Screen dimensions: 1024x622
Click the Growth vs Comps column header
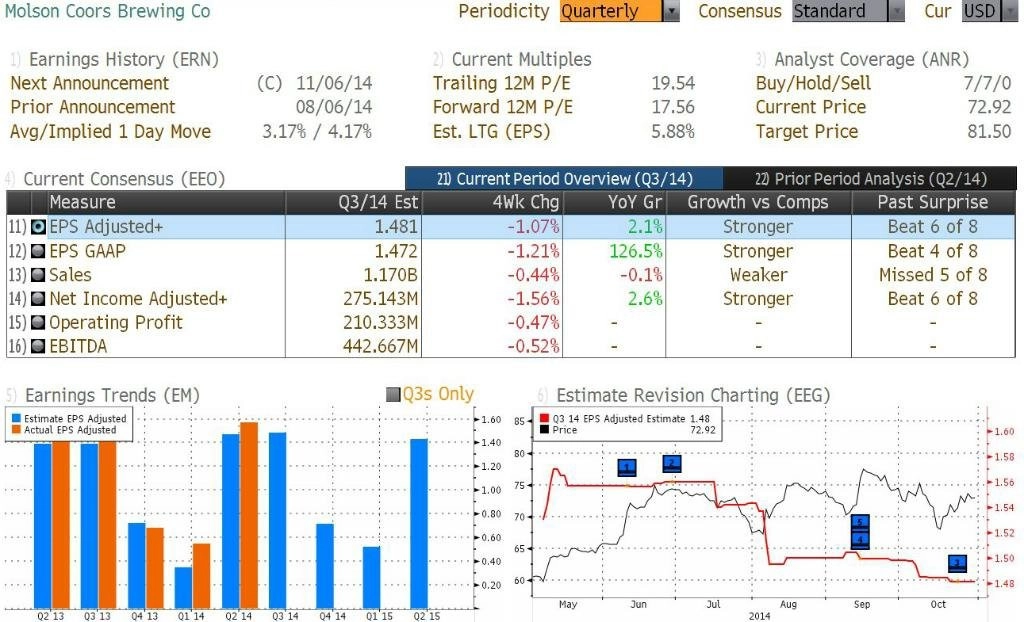[x=758, y=203]
